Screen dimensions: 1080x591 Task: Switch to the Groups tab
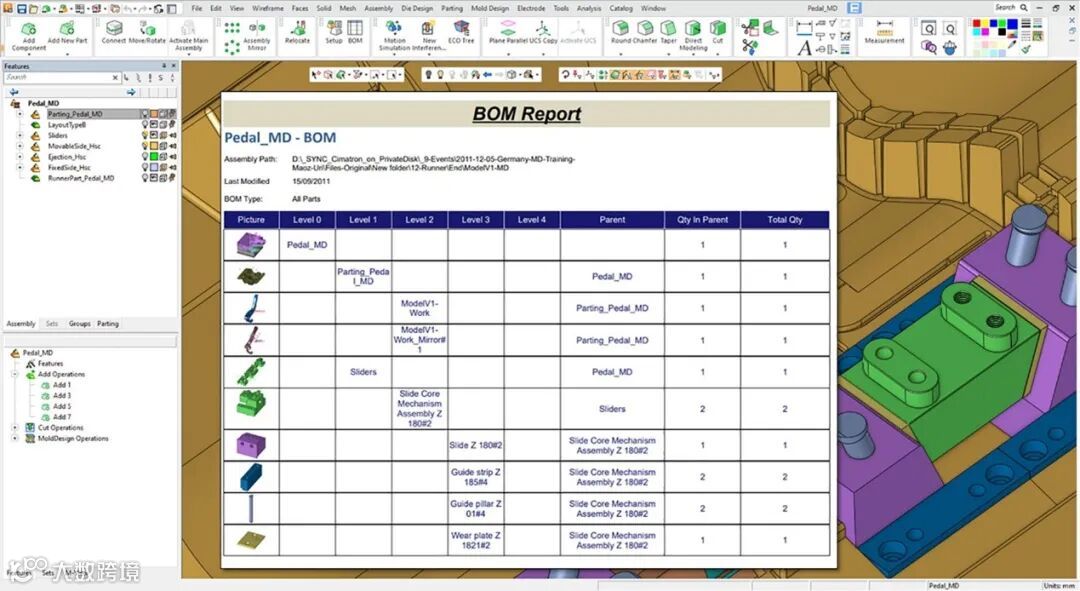tap(79, 324)
